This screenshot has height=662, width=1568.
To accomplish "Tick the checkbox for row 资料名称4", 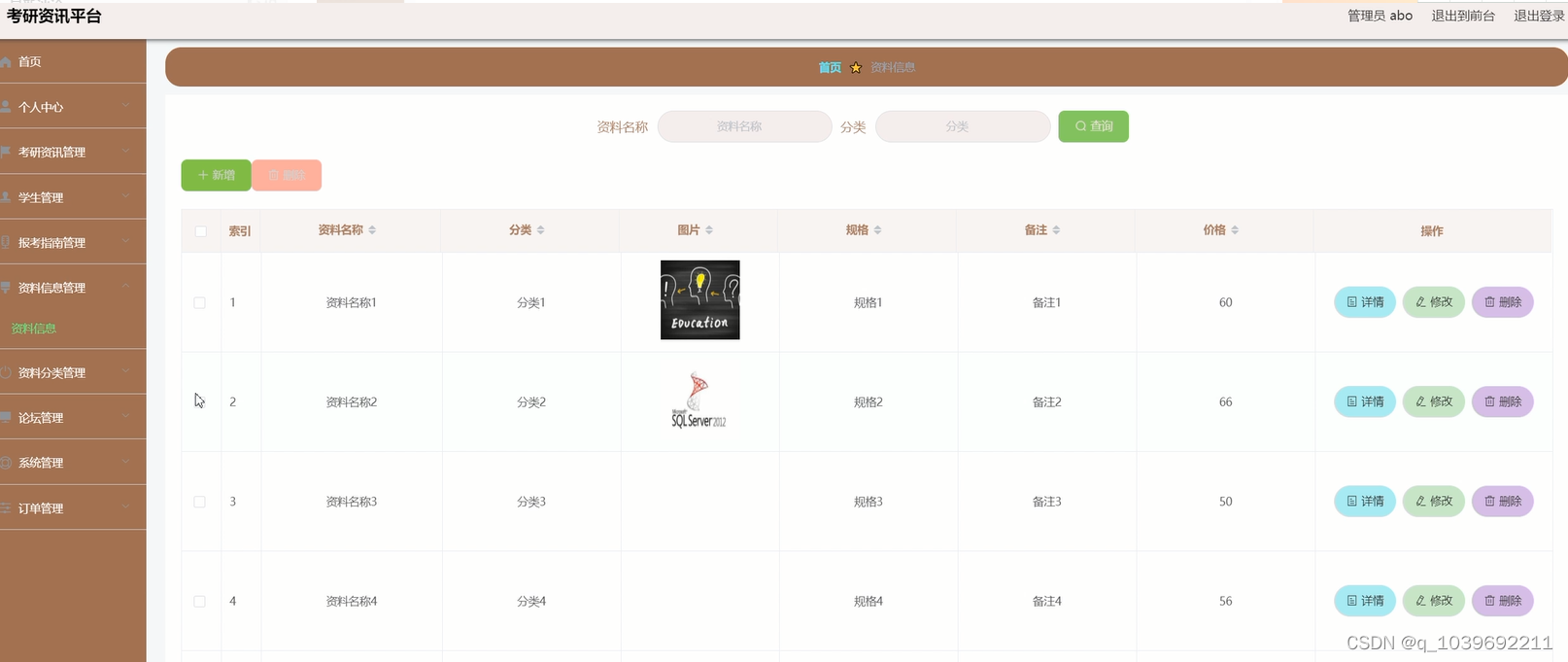I will 199,602.
